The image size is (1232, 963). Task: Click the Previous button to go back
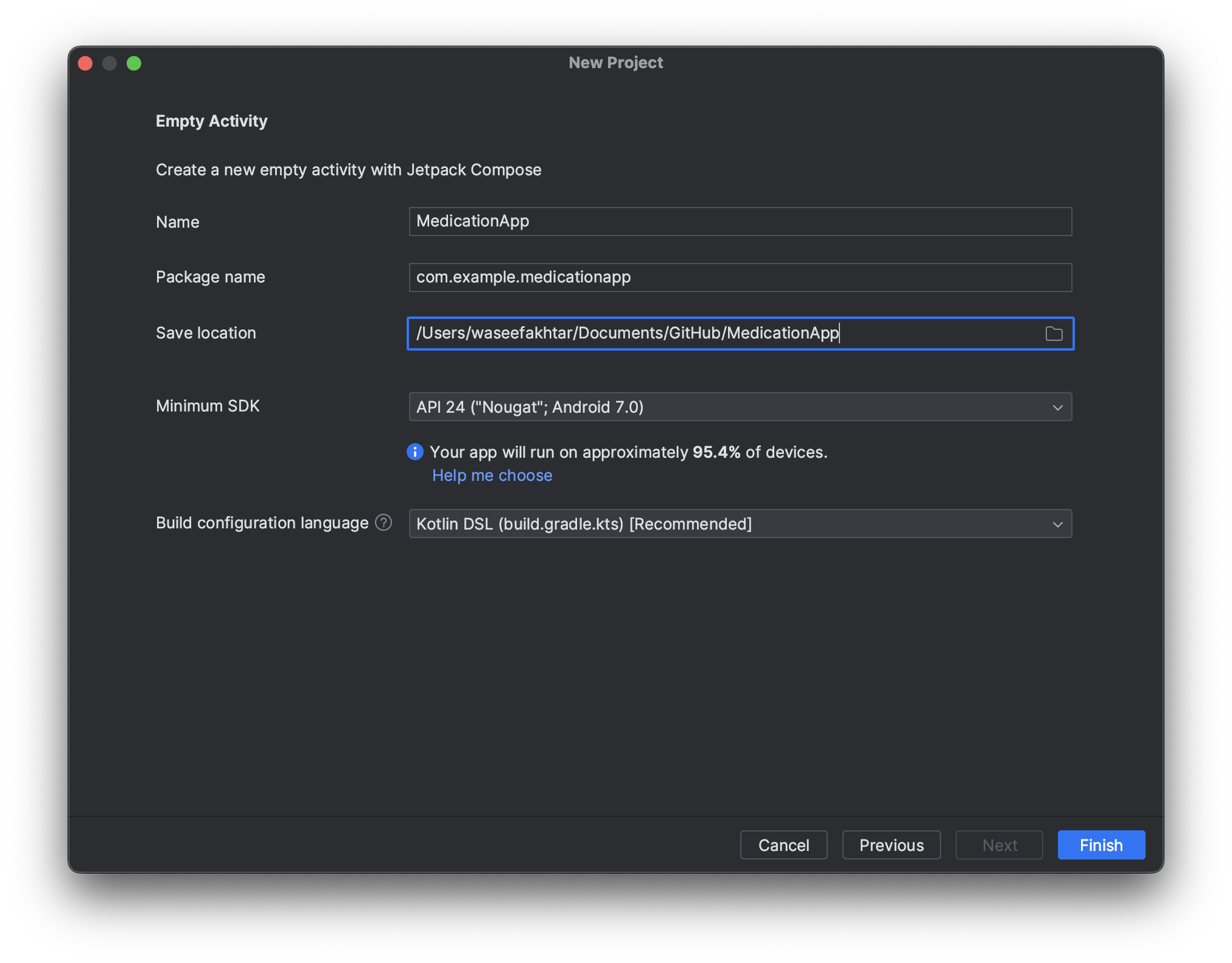[x=891, y=845]
